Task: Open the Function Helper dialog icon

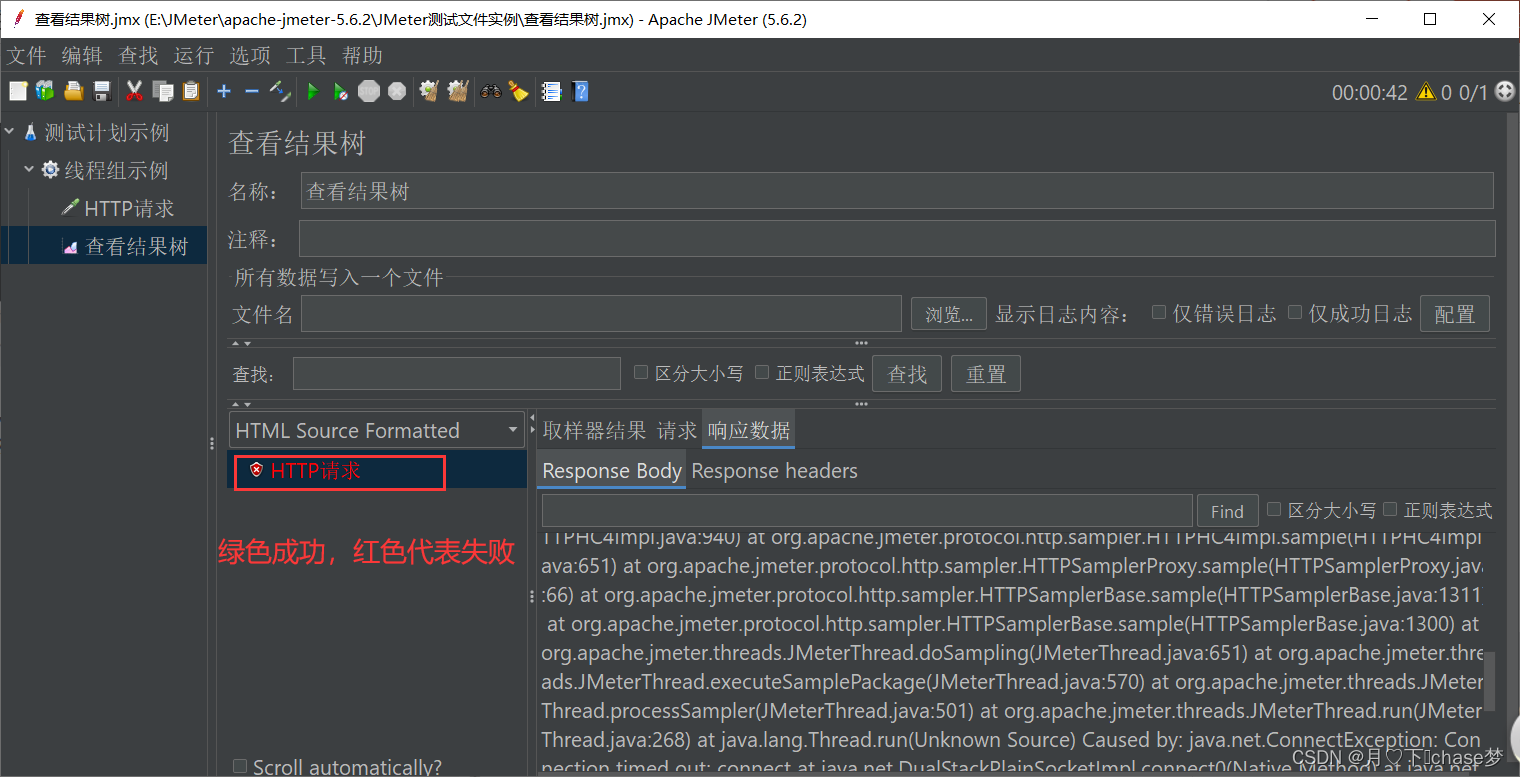Action: [x=551, y=92]
